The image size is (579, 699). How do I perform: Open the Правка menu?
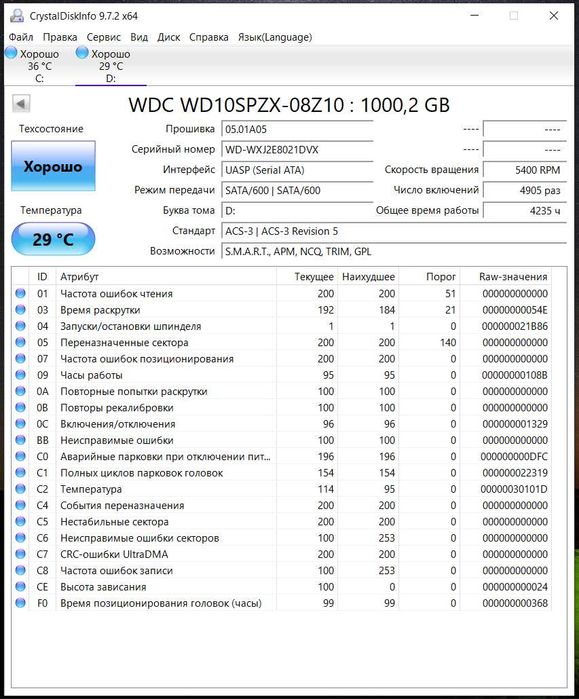pos(60,37)
